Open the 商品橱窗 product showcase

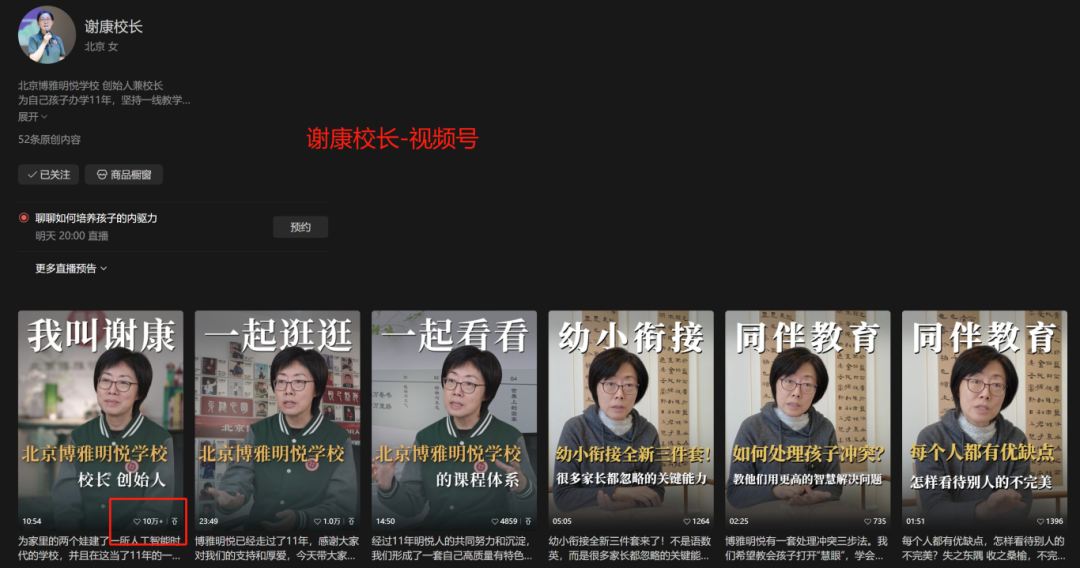(124, 174)
